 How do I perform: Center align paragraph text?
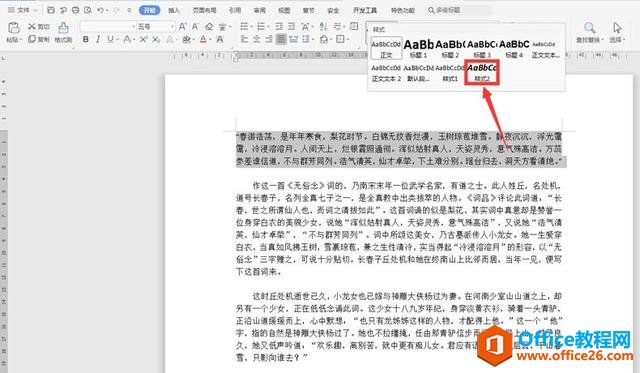pyautogui.click(x=257, y=39)
